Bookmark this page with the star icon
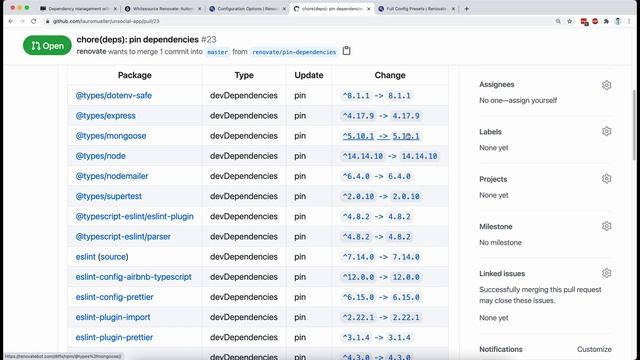Viewport: 640px width, 360px height. [x=570, y=21]
